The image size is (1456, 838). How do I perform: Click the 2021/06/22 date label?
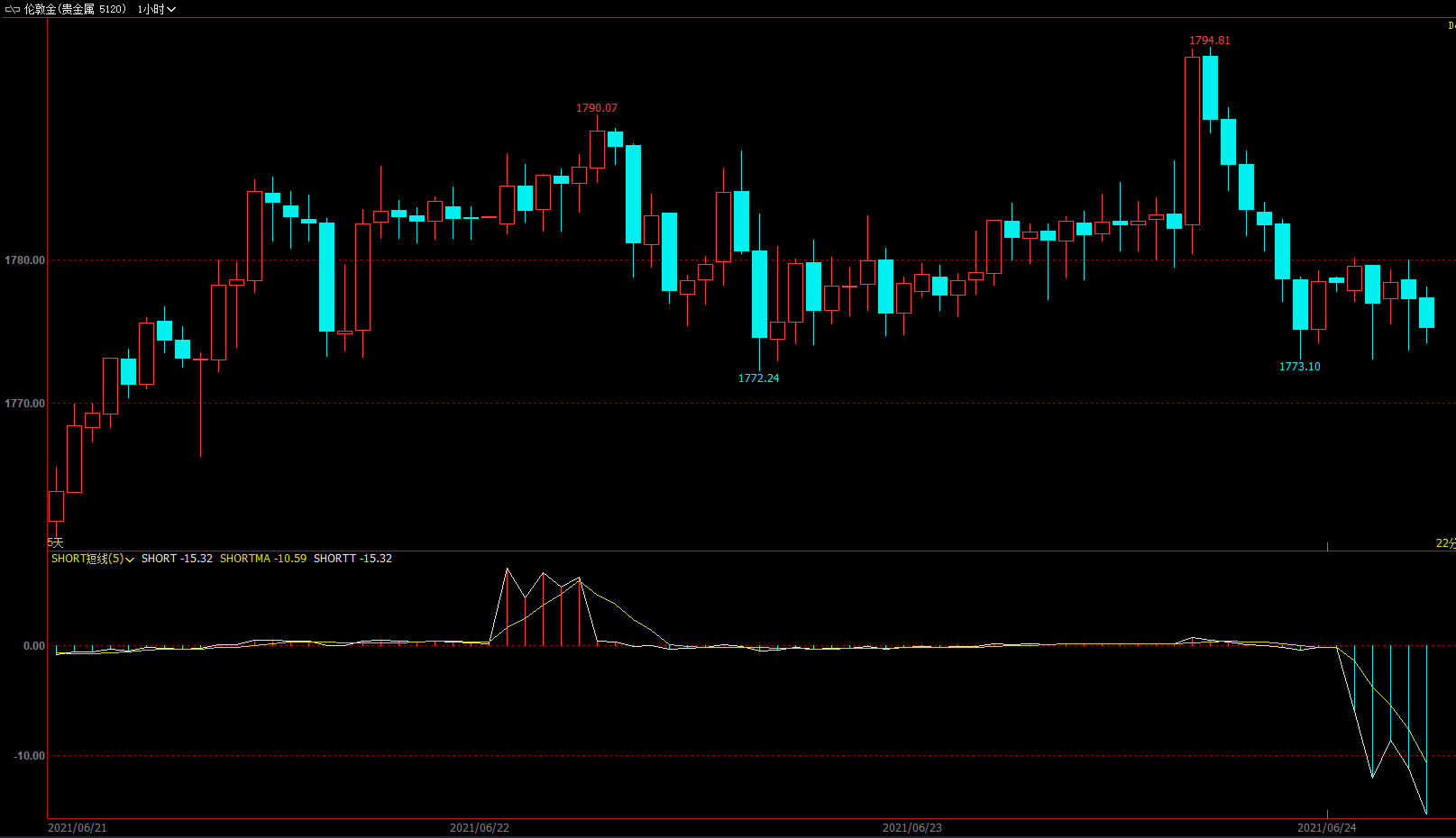(480, 827)
